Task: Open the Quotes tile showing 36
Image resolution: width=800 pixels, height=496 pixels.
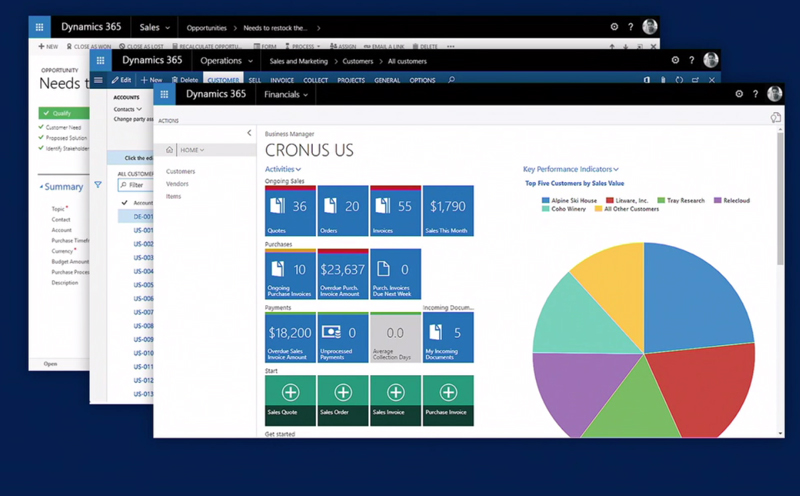Action: pos(290,211)
